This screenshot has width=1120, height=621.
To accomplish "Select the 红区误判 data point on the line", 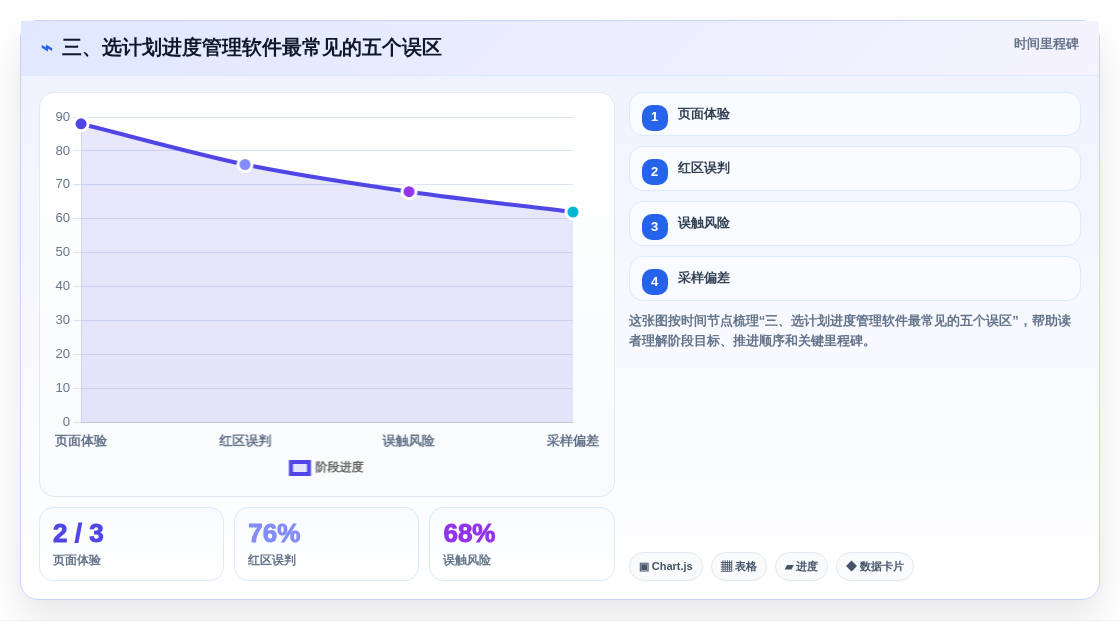I will 245,165.
